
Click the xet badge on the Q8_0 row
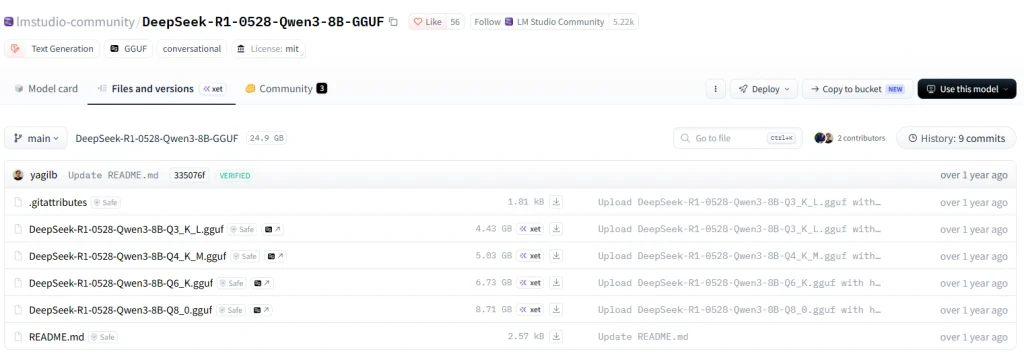click(531, 309)
